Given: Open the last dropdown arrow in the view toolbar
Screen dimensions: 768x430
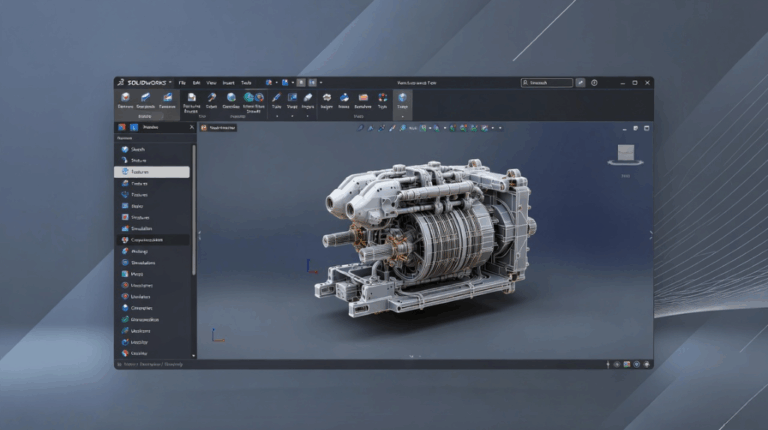Looking at the screenshot, I should pyautogui.click(x=500, y=128).
